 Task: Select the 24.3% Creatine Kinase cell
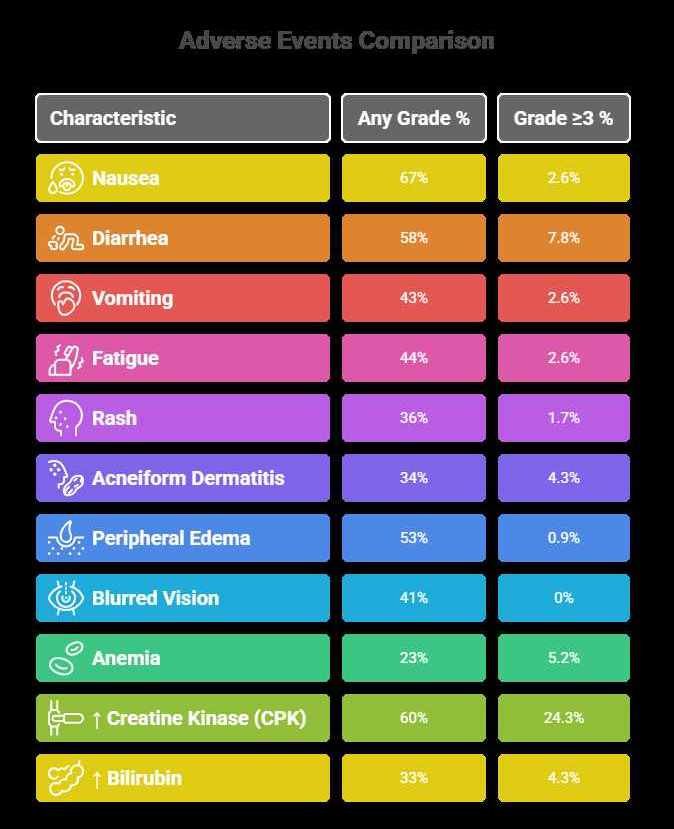tap(564, 718)
